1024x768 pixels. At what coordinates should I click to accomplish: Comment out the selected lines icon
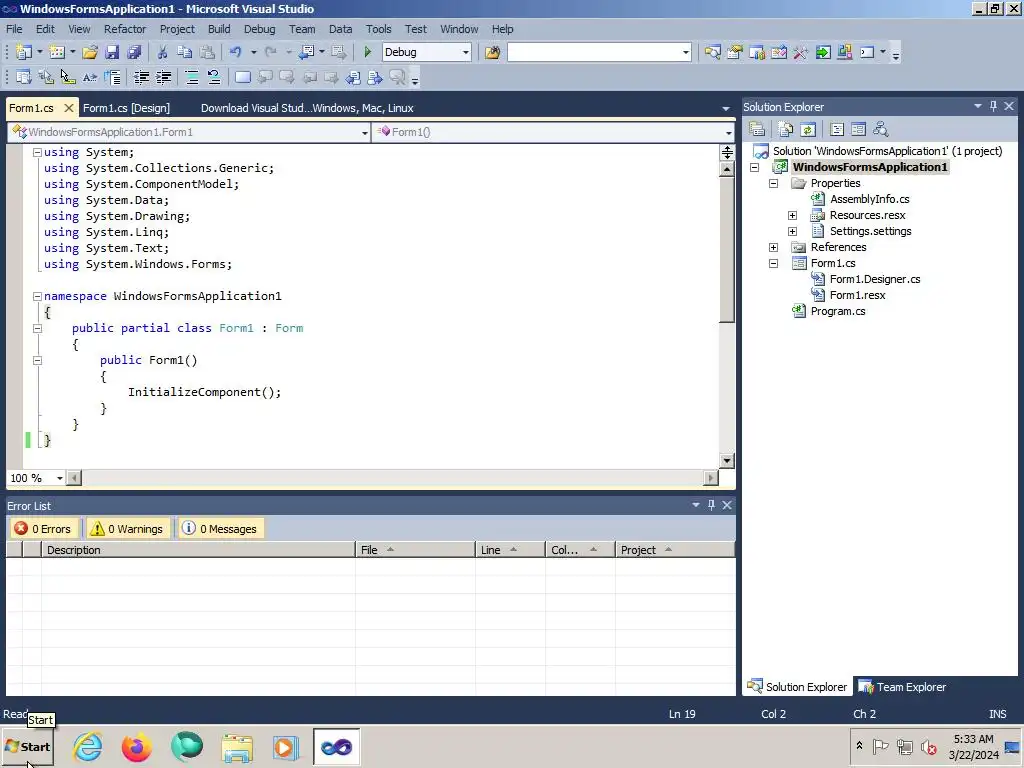coord(192,77)
